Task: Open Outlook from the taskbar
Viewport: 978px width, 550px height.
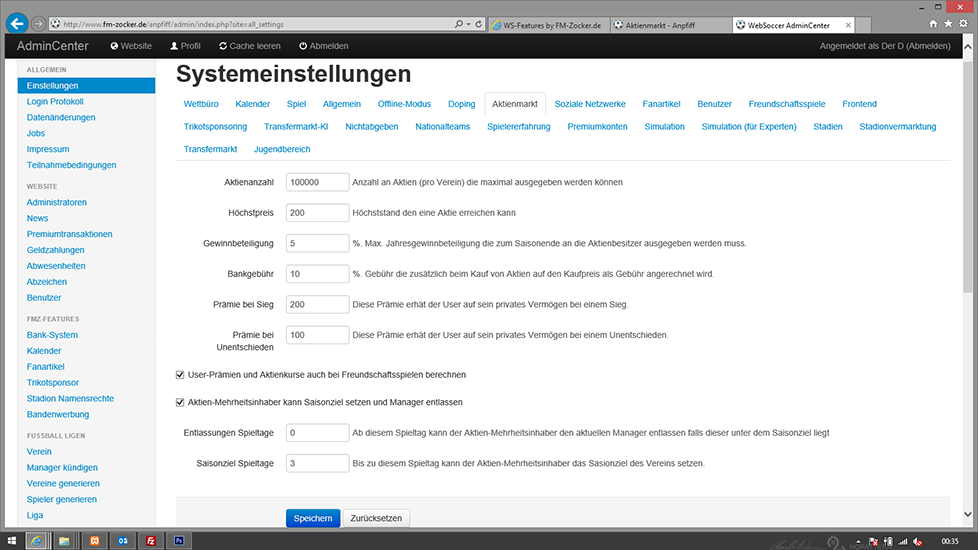Action: click(x=121, y=540)
